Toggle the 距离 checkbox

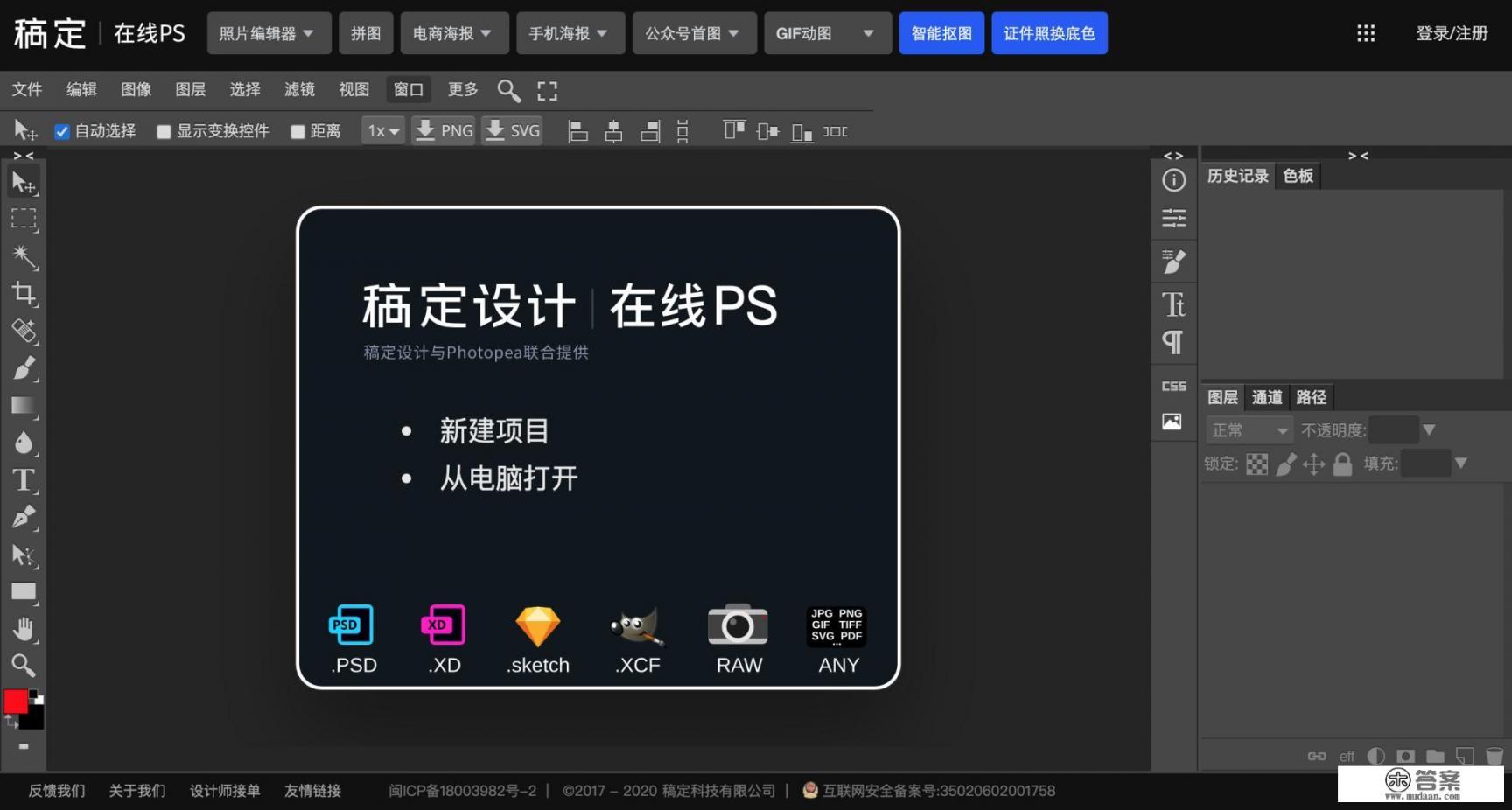pyautogui.click(x=297, y=132)
